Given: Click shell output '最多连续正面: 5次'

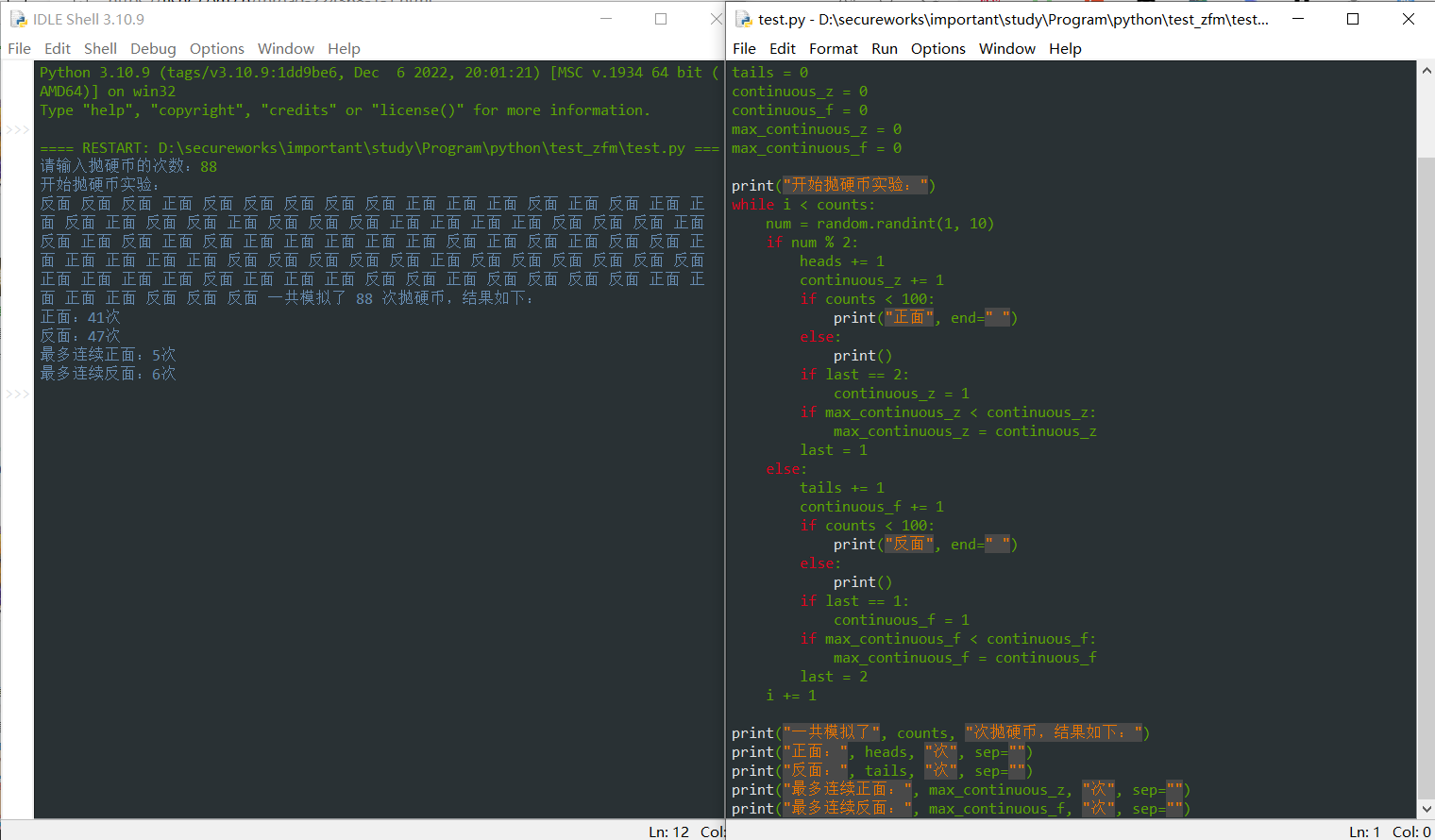Looking at the screenshot, I should click(x=108, y=355).
